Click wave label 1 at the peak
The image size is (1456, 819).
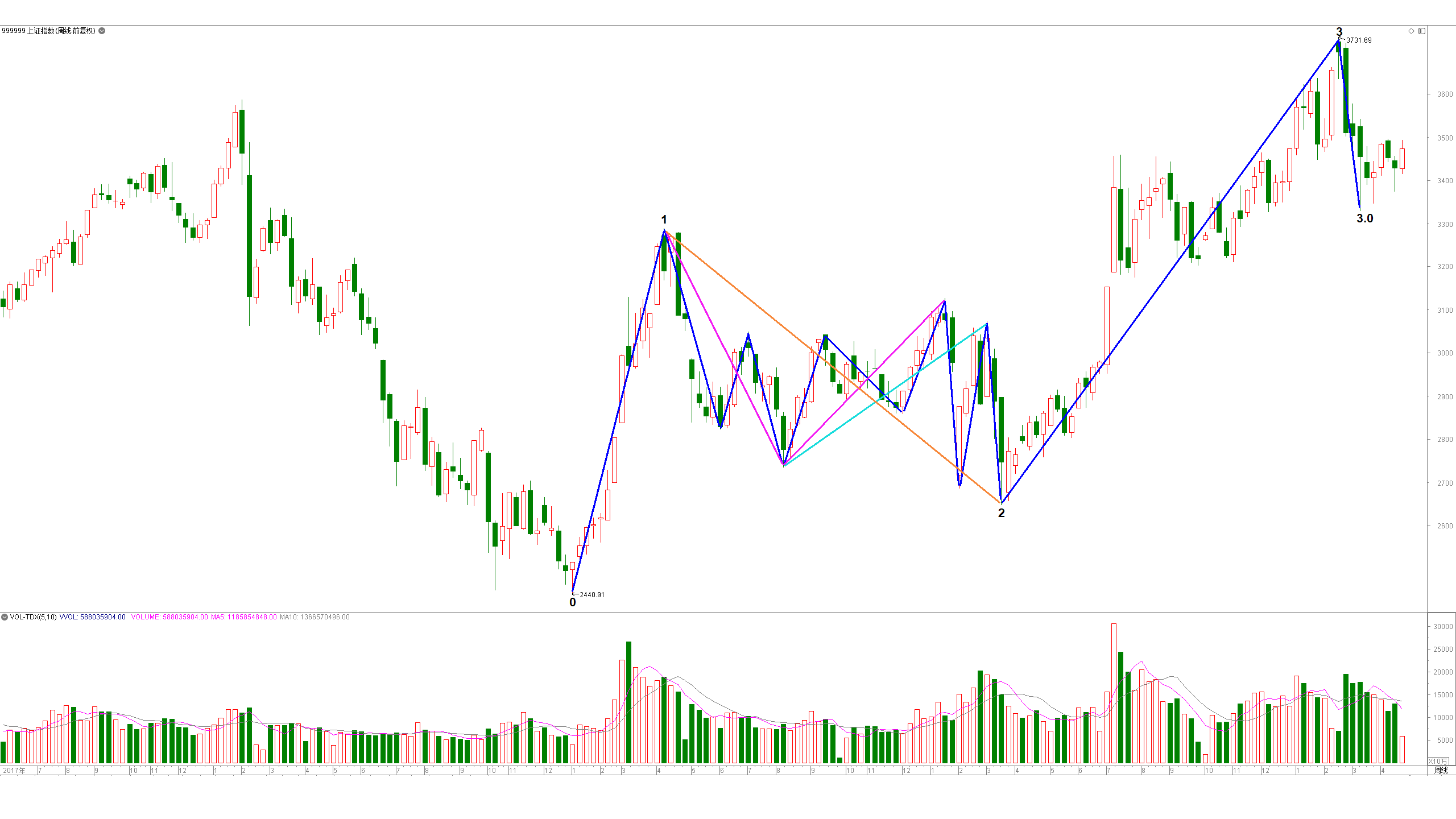(x=664, y=220)
